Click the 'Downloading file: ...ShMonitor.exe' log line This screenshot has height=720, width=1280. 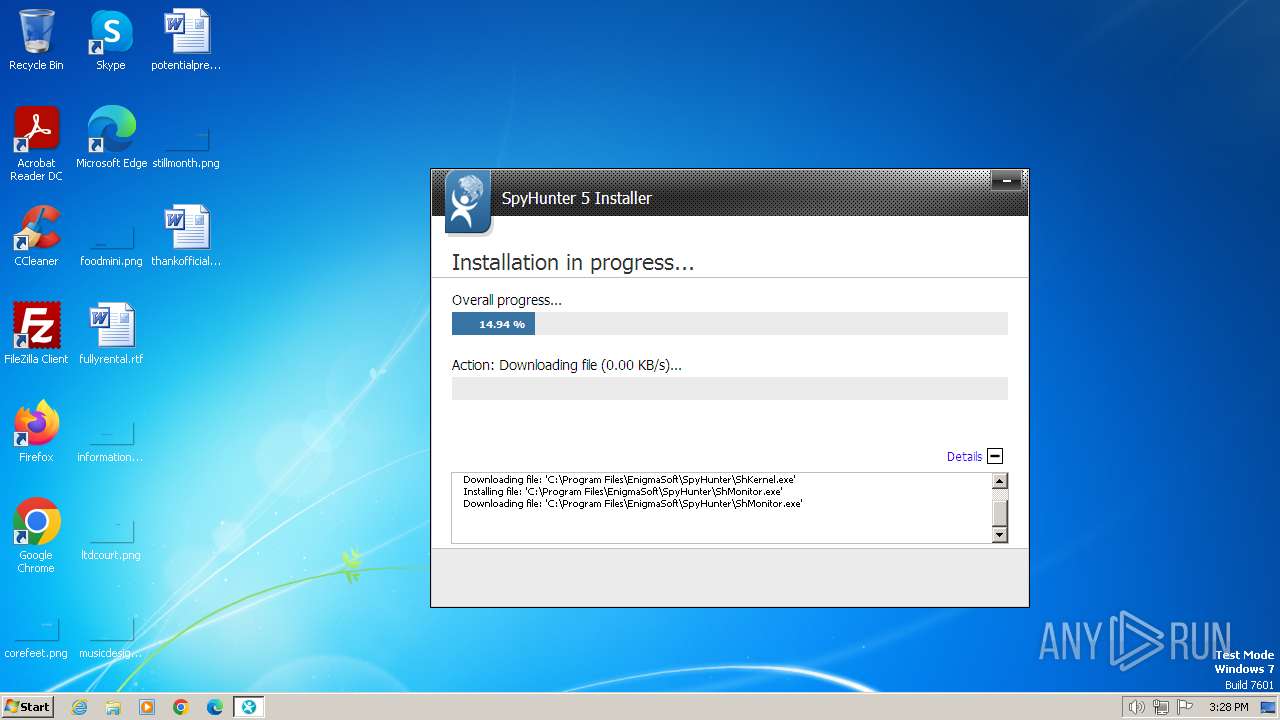click(x=632, y=504)
